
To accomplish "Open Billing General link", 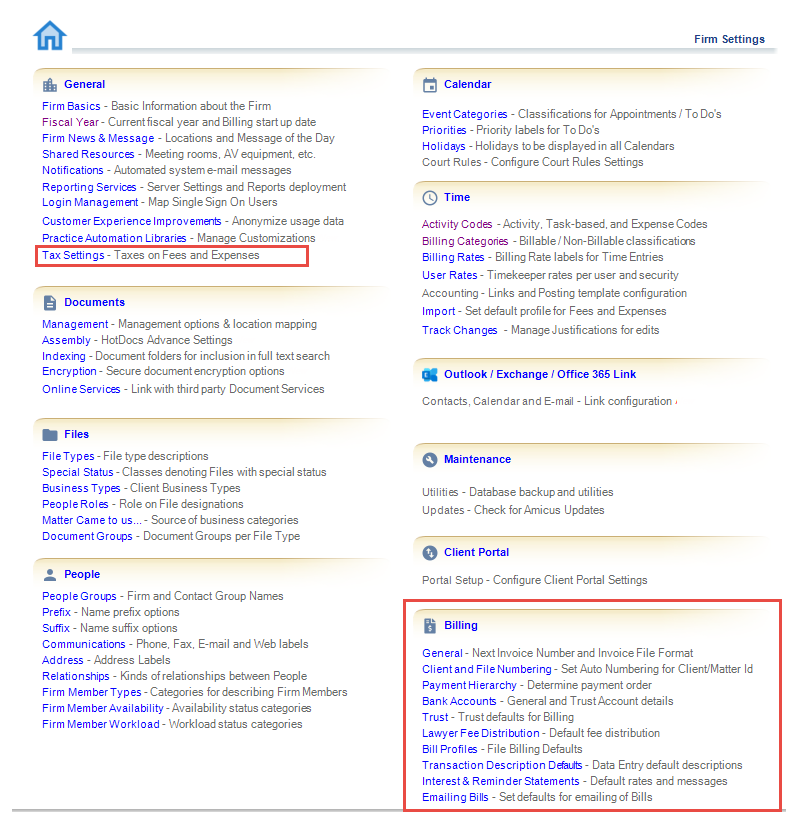I will pos(442,654).
